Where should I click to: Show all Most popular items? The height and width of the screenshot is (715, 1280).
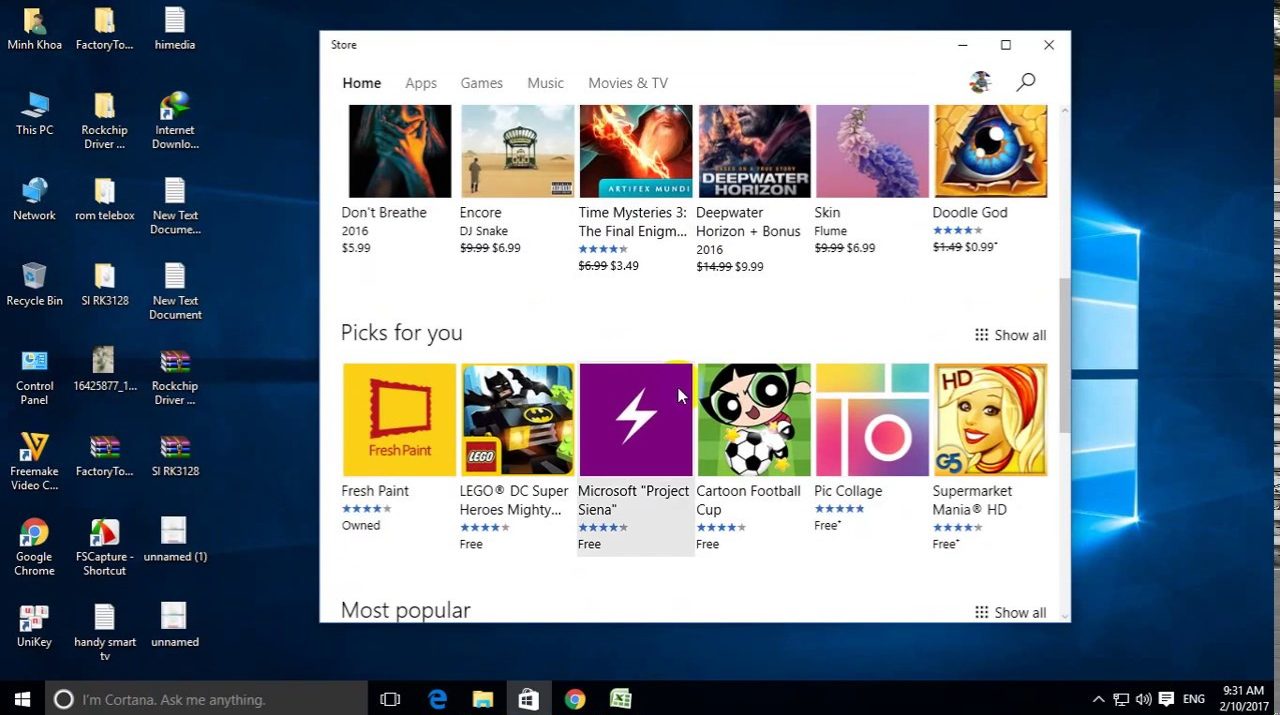tap(1010, 612)
